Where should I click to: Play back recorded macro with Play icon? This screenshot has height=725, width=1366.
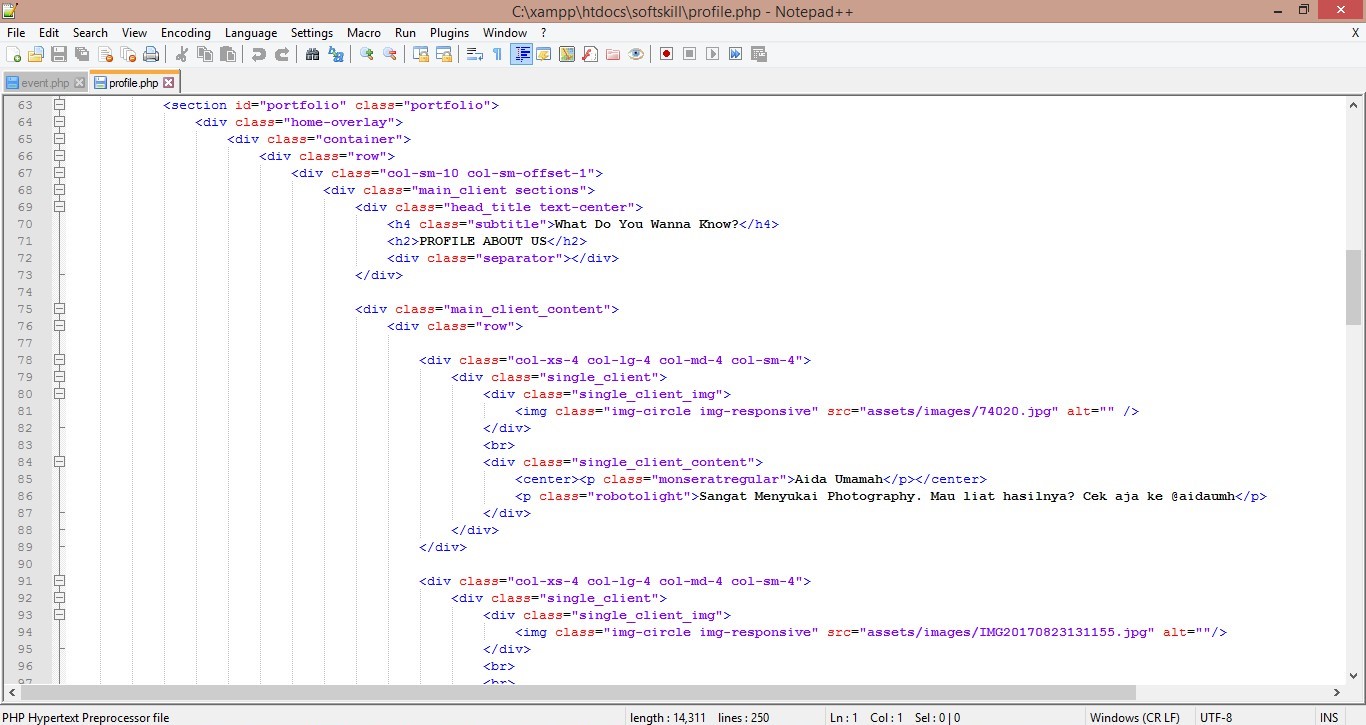[713, 54]
